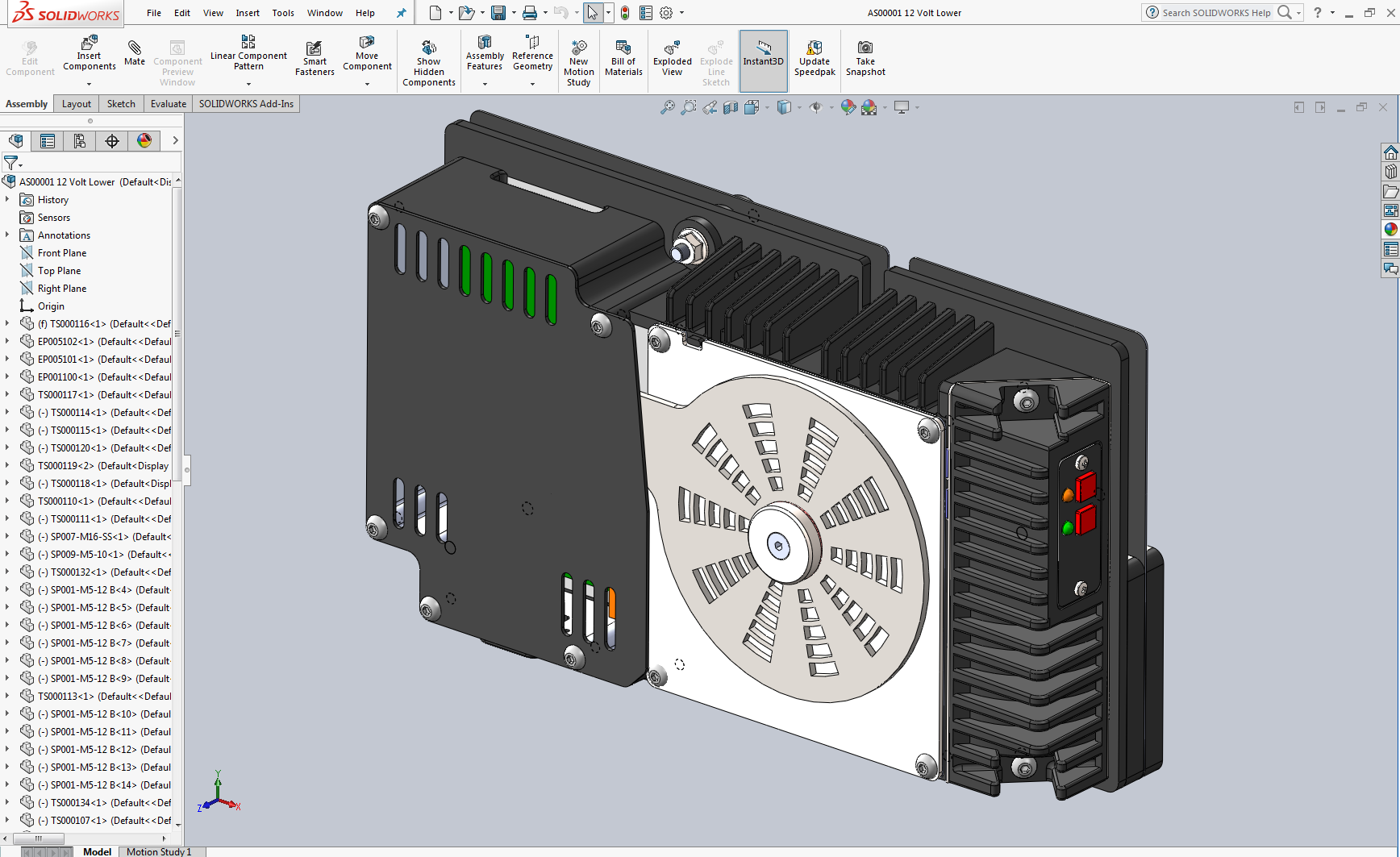Viewport: 1400px width, 857px height.
Task: Open Linear Component Pattern tool
Action: coord(248,53)
